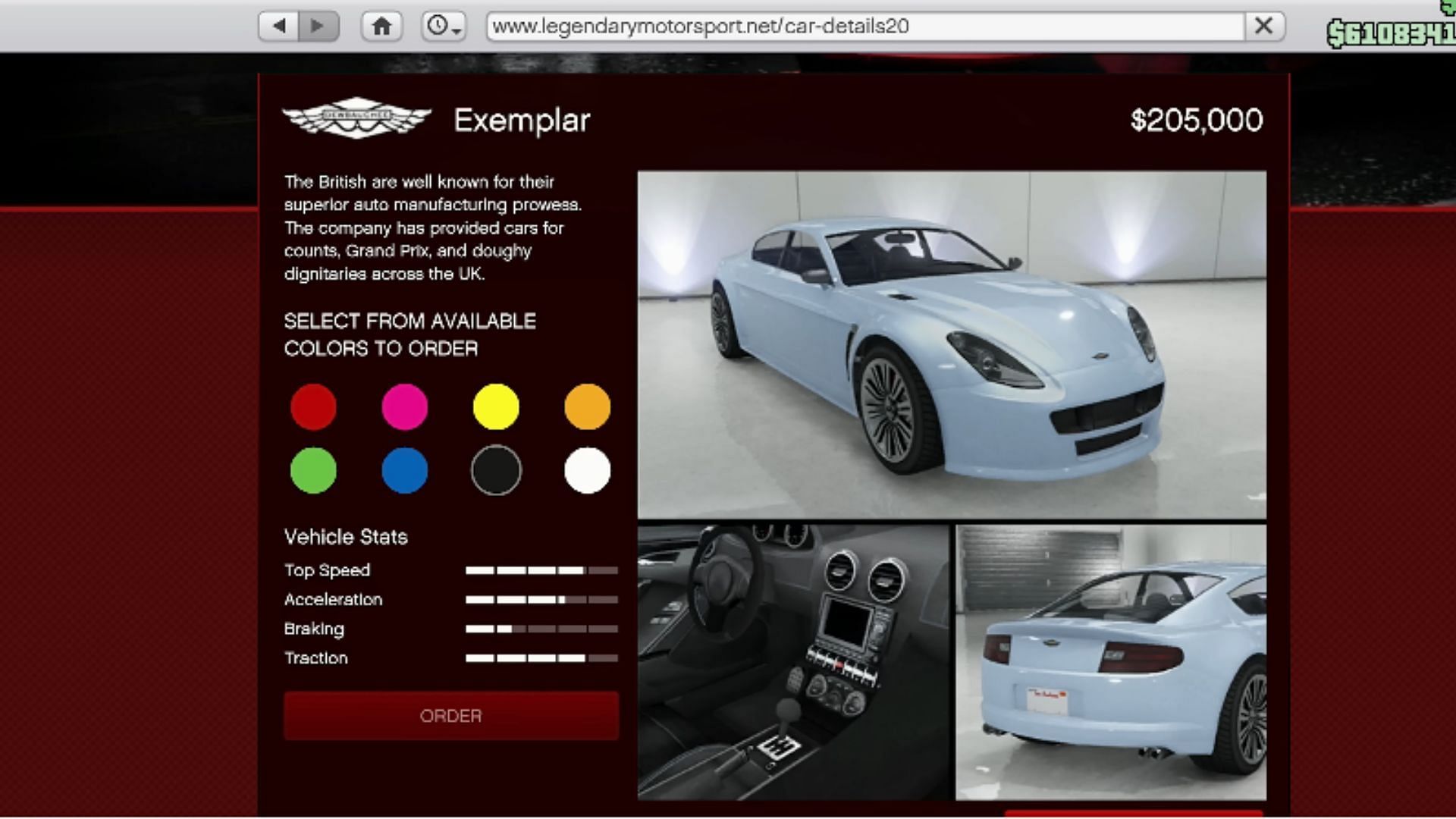Click the Dewbauchee winged logo
Screen dimensions: 1456x819
point(357,118)
